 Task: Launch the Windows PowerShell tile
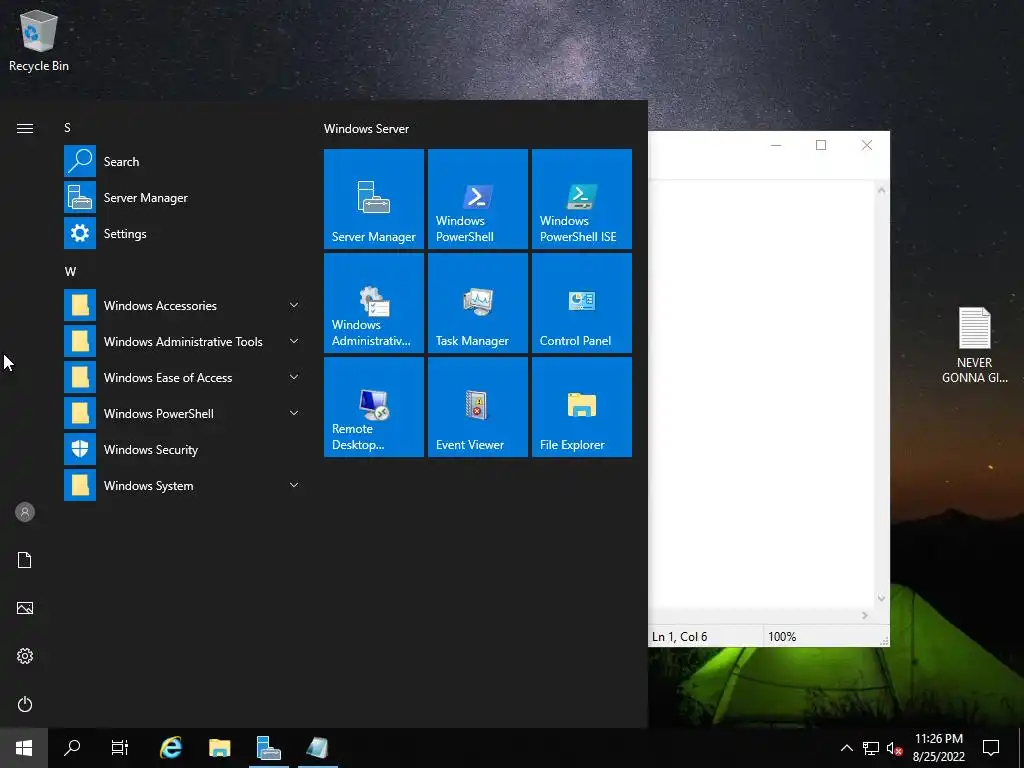477,199
